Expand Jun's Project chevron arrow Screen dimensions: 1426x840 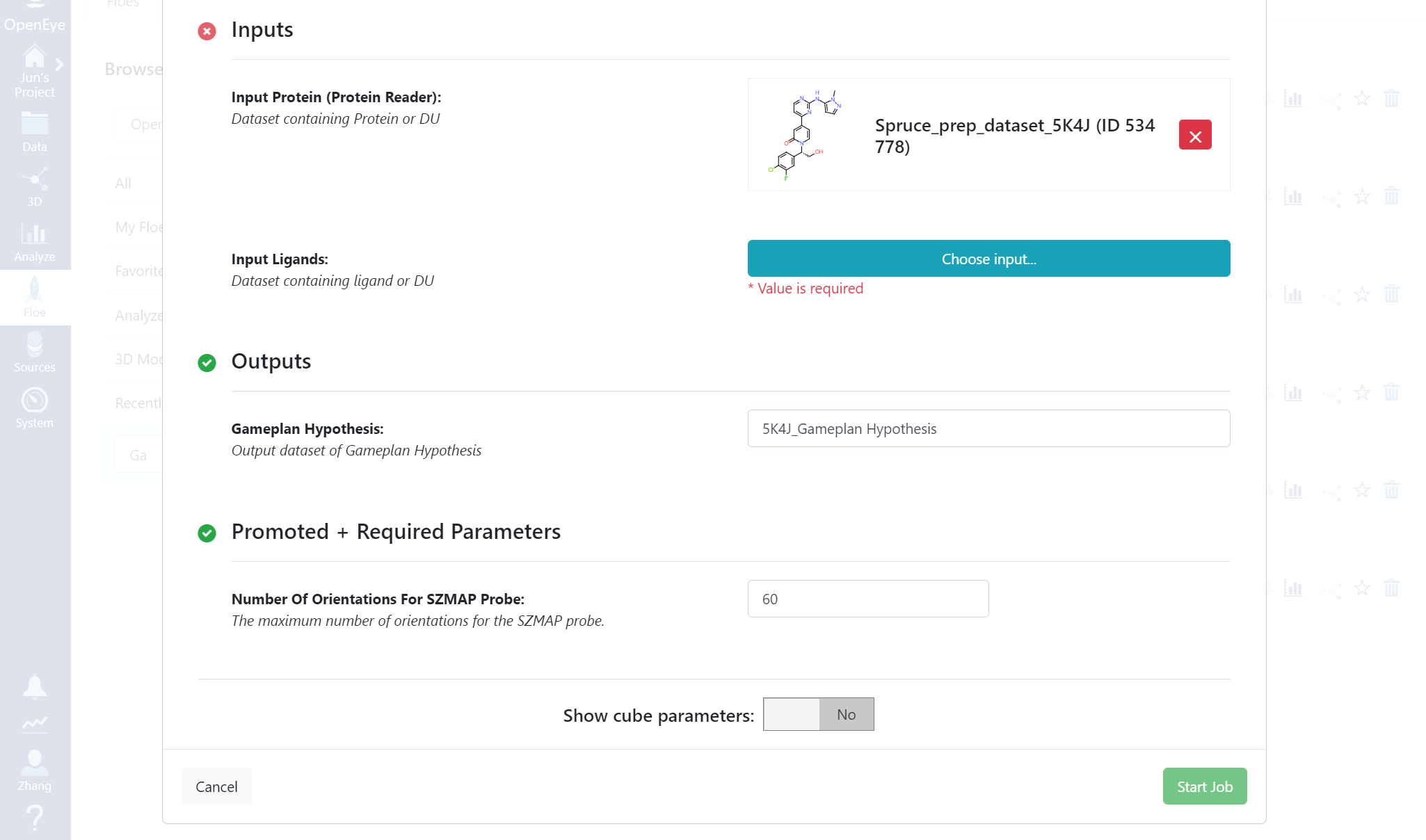60,65
